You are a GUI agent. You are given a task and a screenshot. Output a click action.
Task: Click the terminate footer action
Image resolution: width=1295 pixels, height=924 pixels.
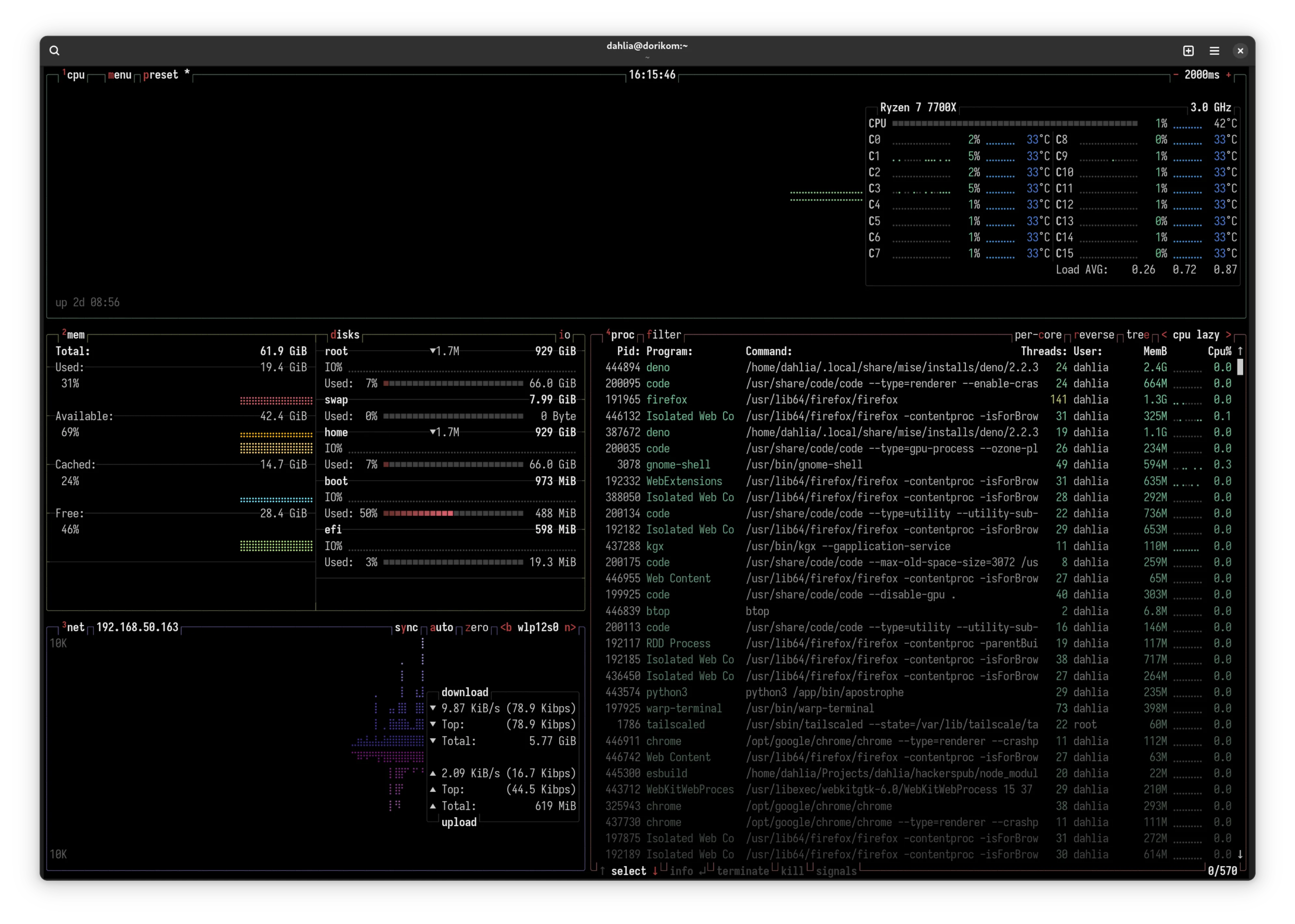[x=742, y=871]
